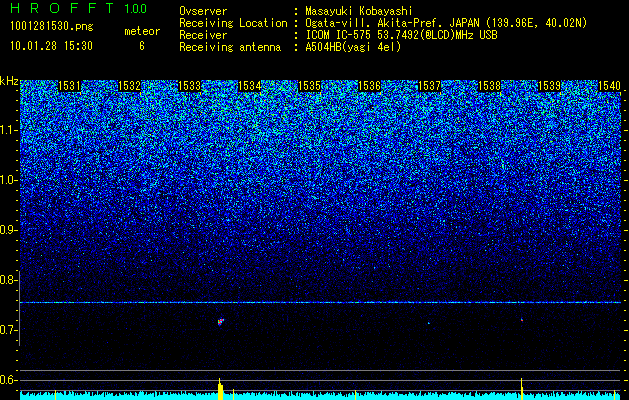Click the 1538 time marker
This screenshot has height=400, width=629.
489,86
